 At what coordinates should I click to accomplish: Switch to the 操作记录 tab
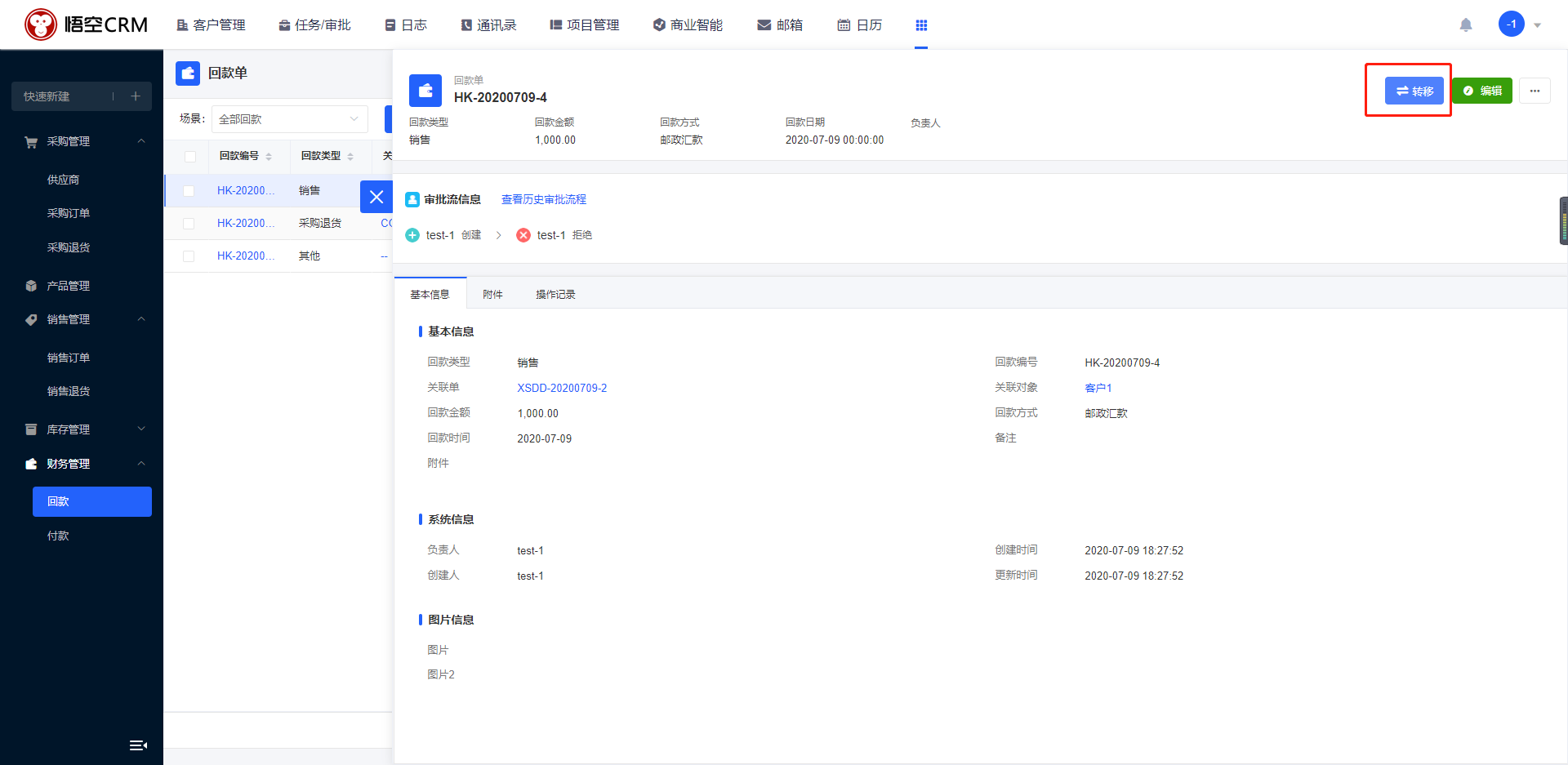[x=555, y=294]
